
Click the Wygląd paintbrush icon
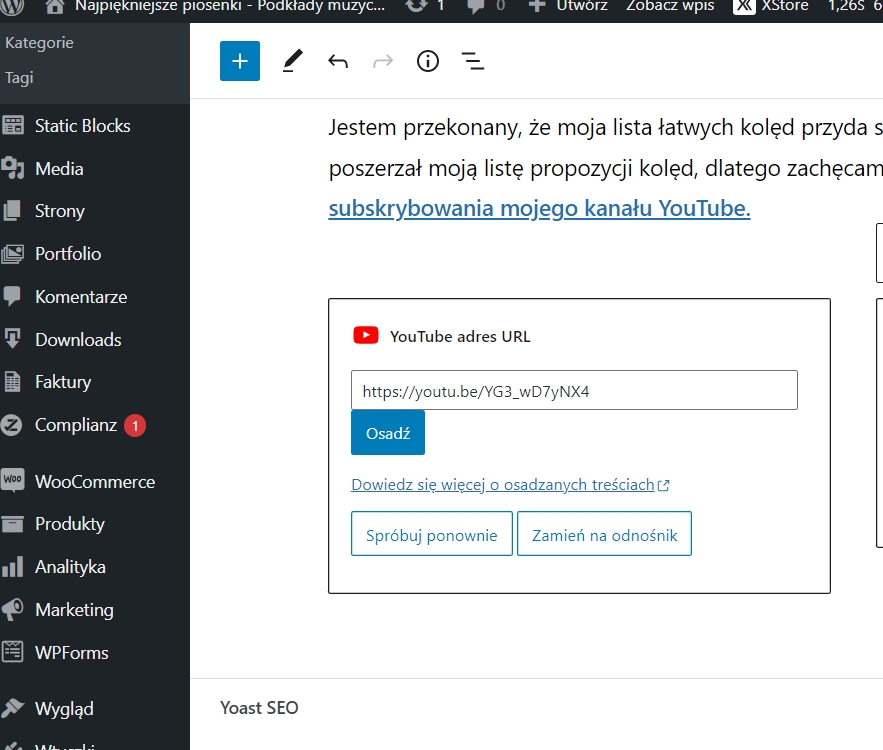pos(12,708)
